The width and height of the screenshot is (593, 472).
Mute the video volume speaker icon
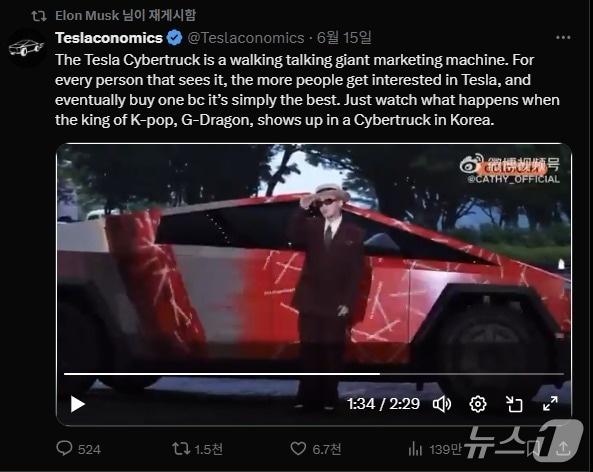coord(442,404)
